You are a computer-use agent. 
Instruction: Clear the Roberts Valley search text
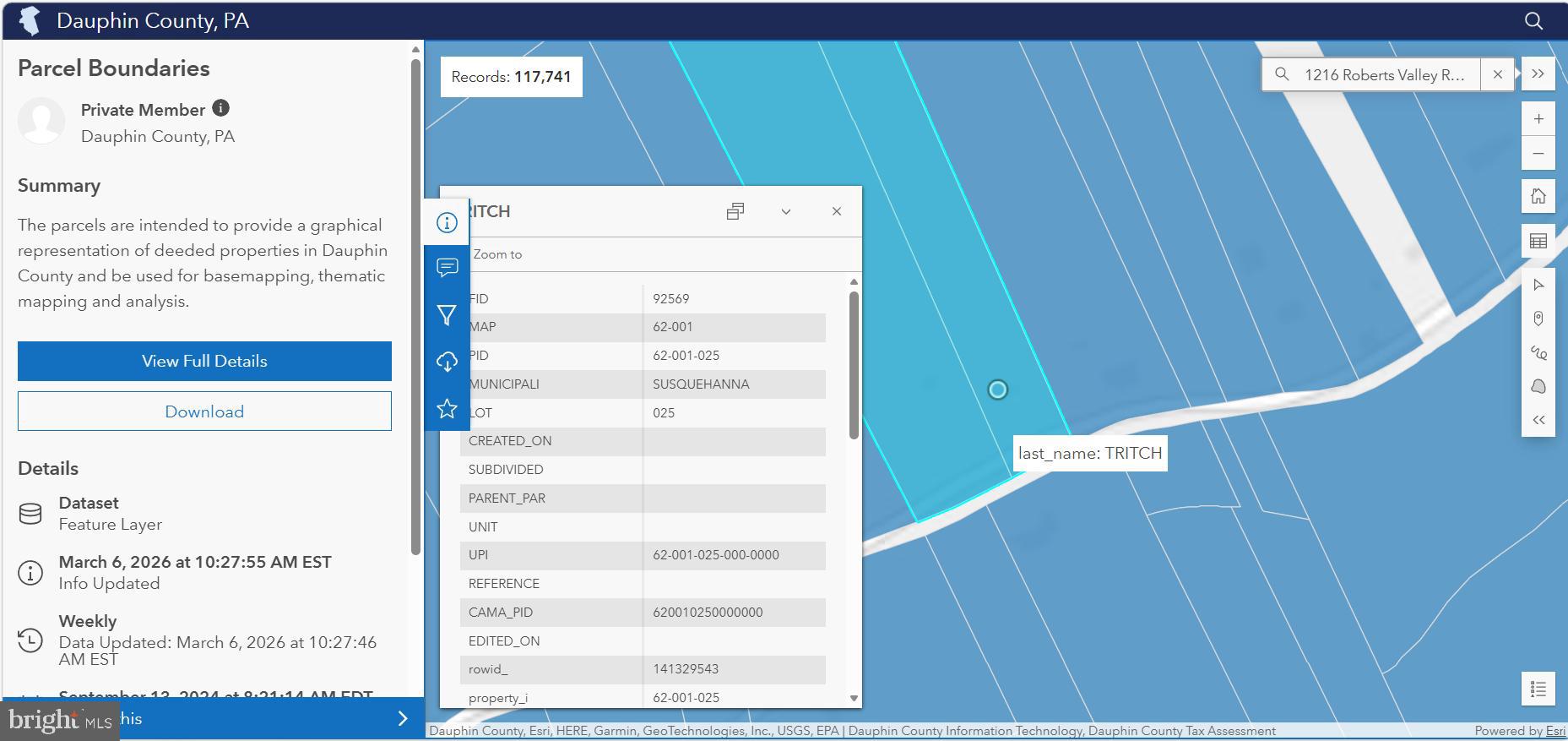tap(1497, 74)
